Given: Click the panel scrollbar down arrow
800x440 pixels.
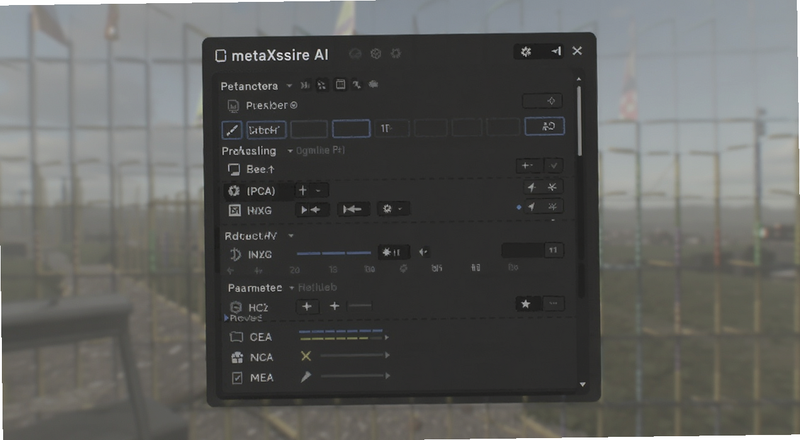Looking at the screenshot, I should click(x=583, y=384).
